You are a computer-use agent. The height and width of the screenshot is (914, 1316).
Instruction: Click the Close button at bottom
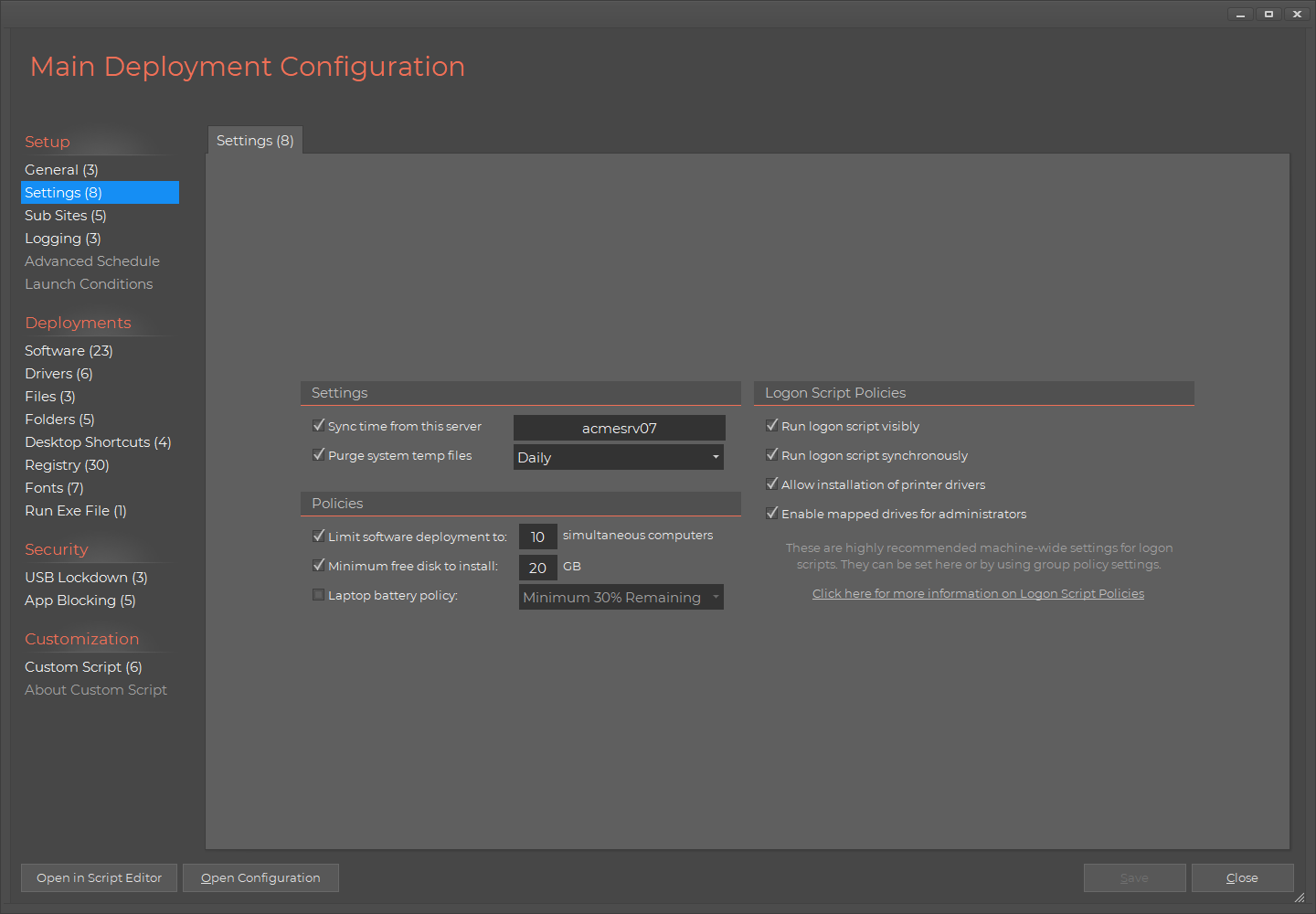(x=1242, y=877)
